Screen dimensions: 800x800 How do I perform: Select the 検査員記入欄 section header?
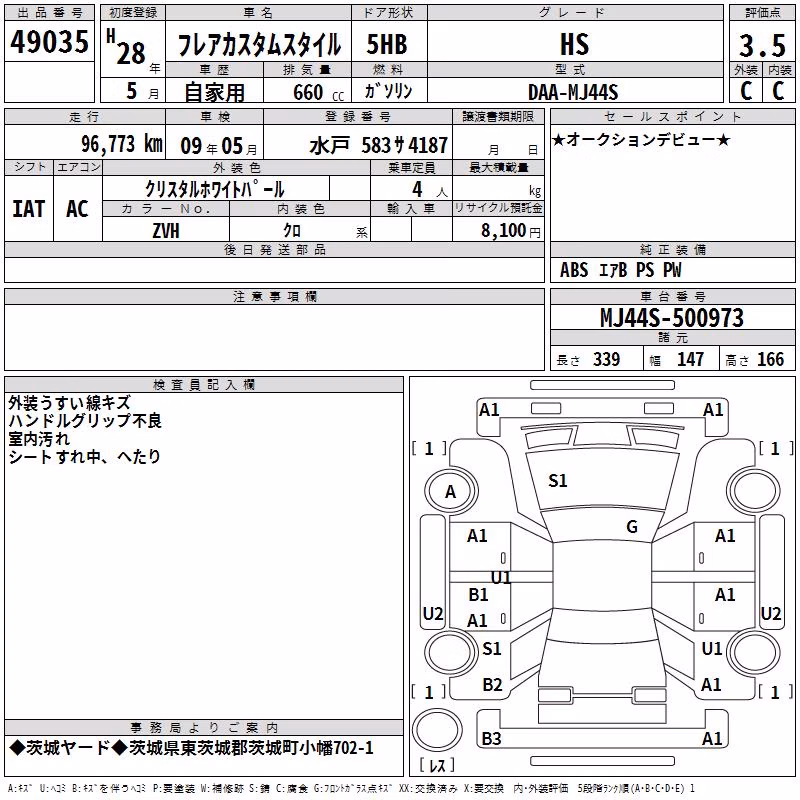coord(204,385)
